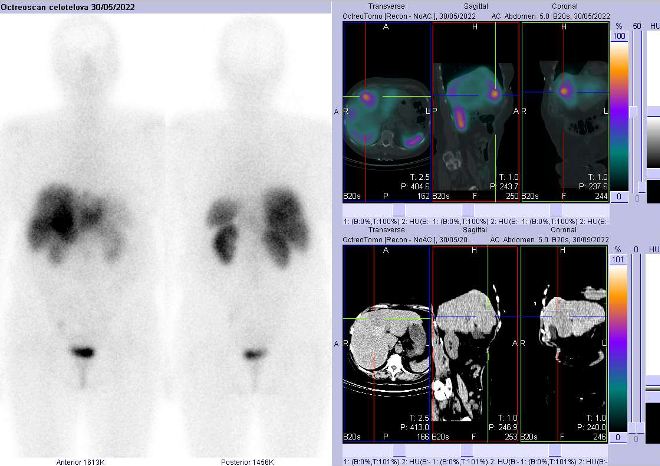The height and width of the screenshot is (466, 660).
Task: Click slice slider thumb under upper Transverse view
Action: tap(398, 210)
